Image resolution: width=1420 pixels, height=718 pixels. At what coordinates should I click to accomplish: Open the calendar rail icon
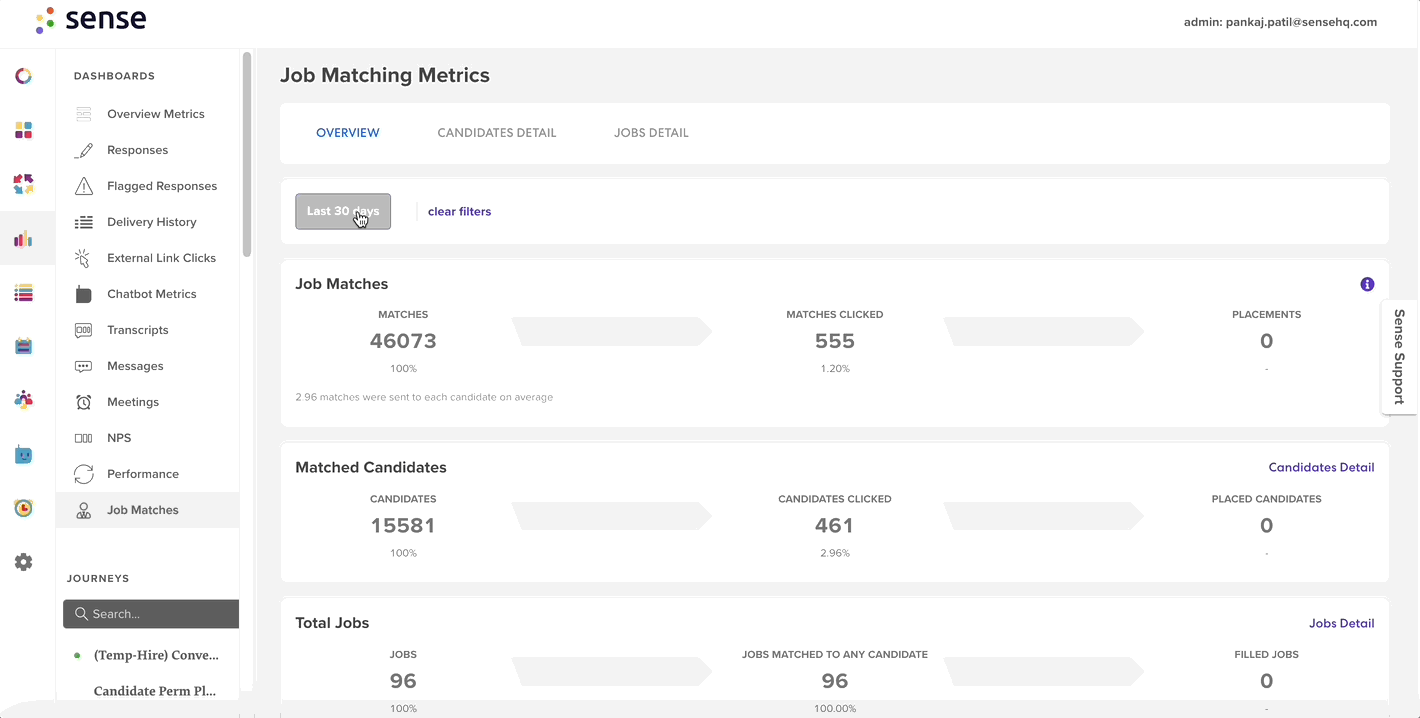point(24,347)
